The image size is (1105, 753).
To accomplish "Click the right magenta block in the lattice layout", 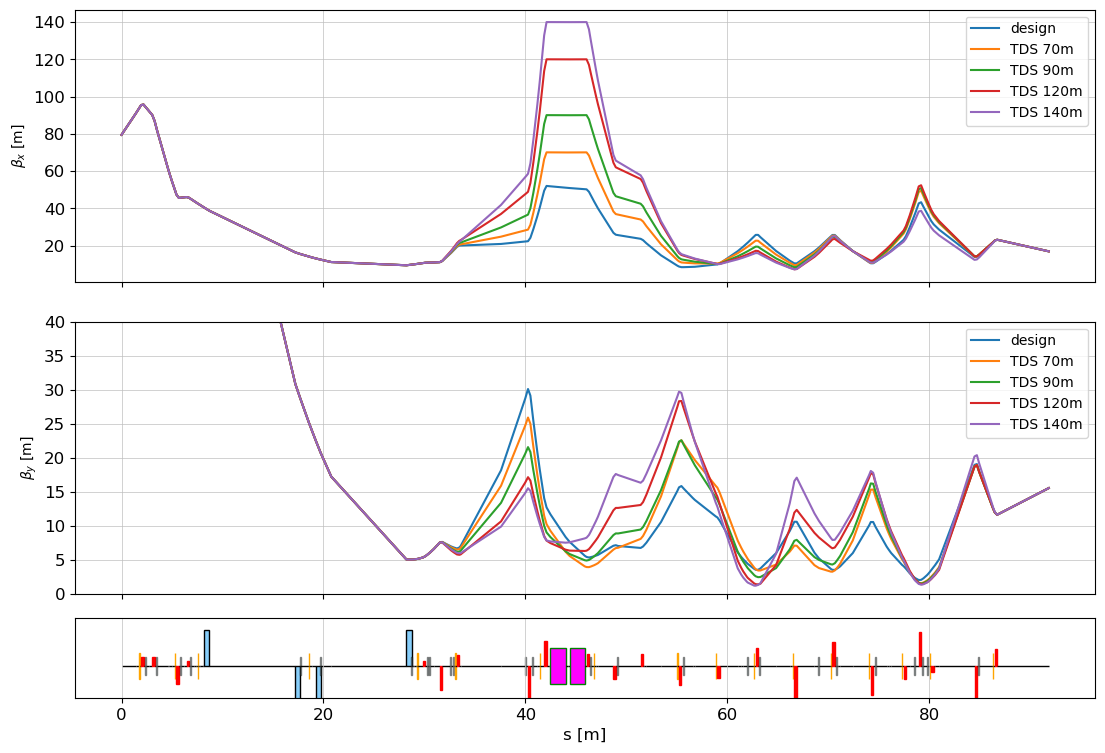I will 578,666.
